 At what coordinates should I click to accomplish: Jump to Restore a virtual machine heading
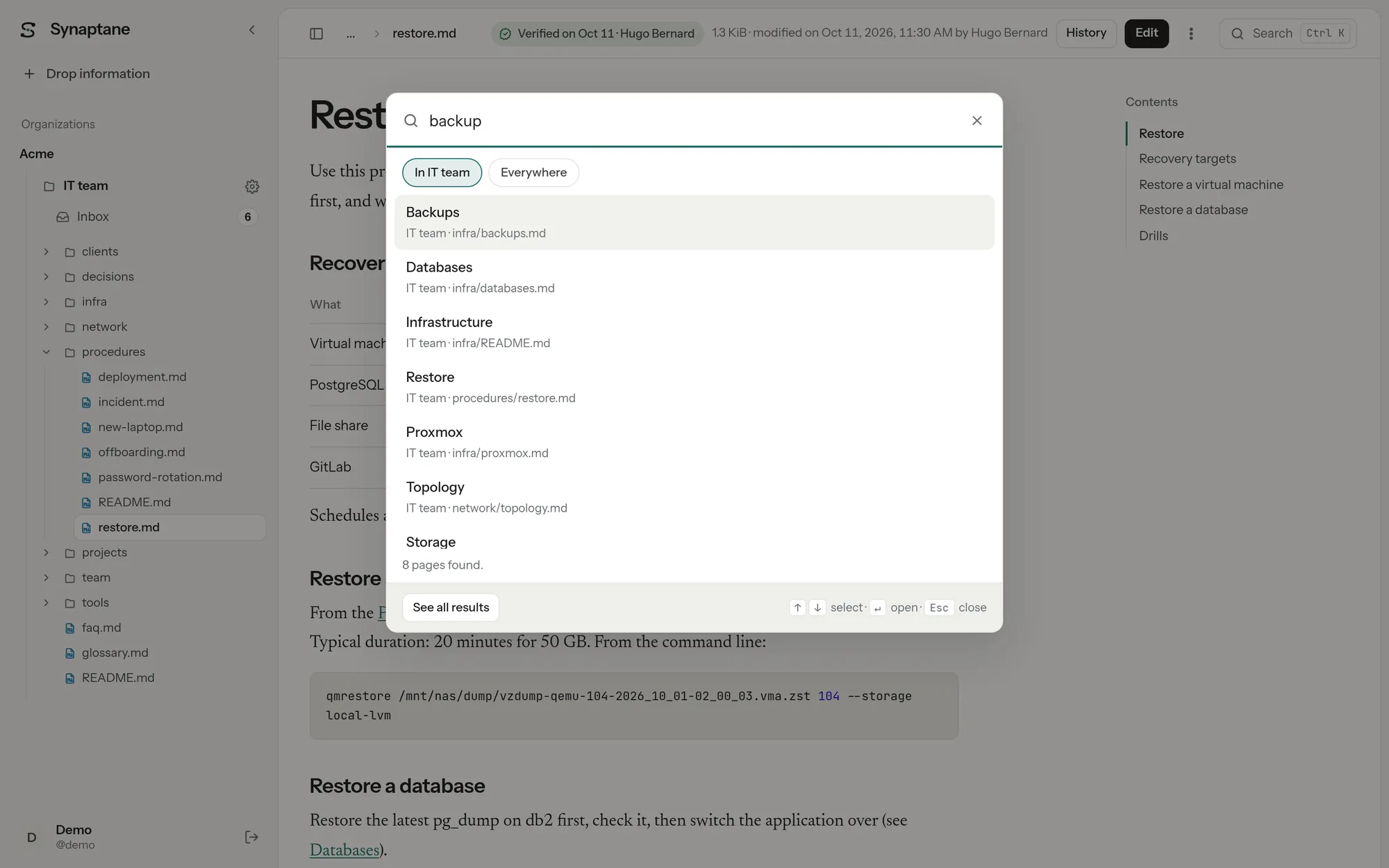coord(1211,185)
